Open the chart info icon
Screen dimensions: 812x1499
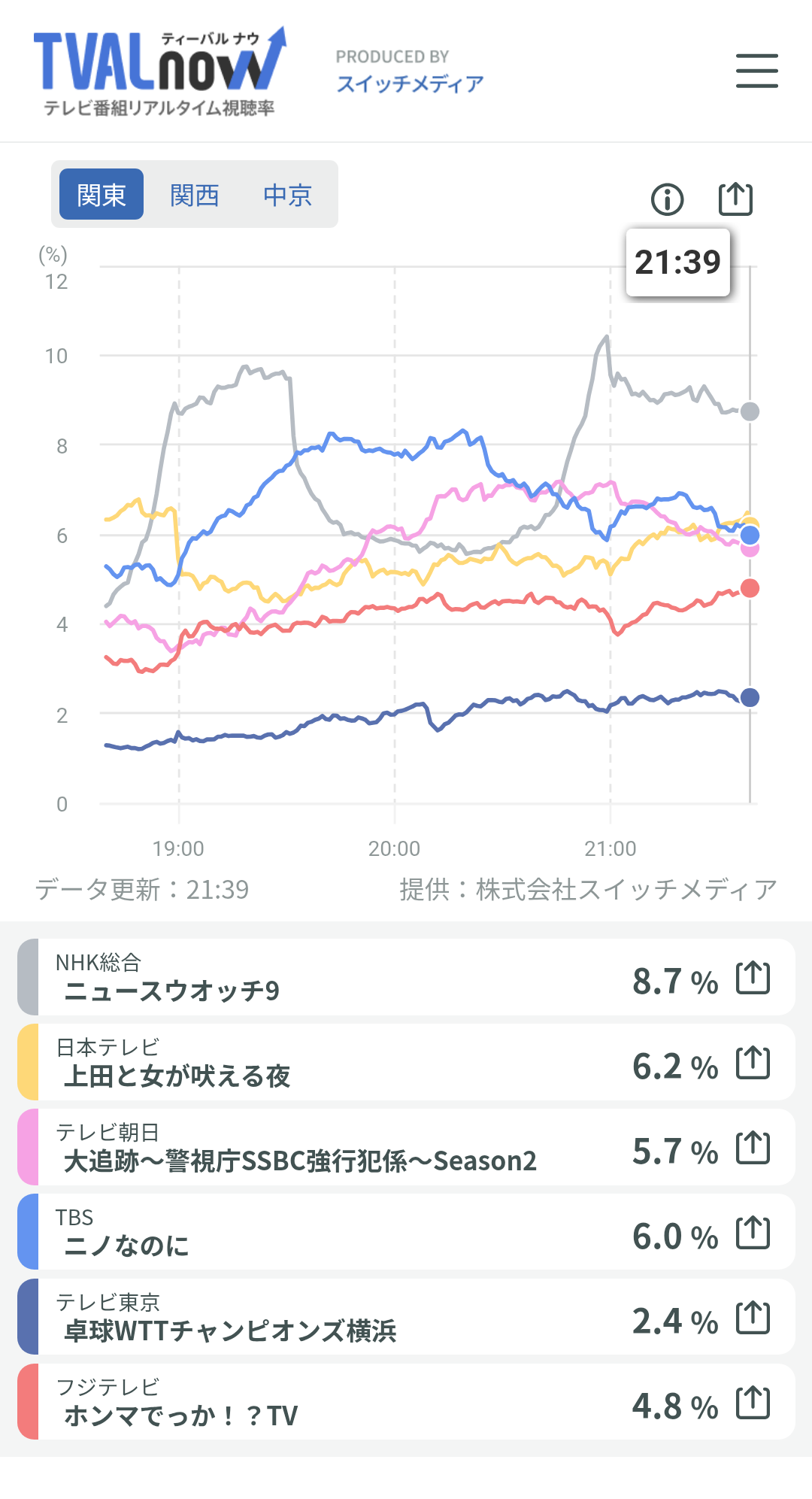[667, 199]
